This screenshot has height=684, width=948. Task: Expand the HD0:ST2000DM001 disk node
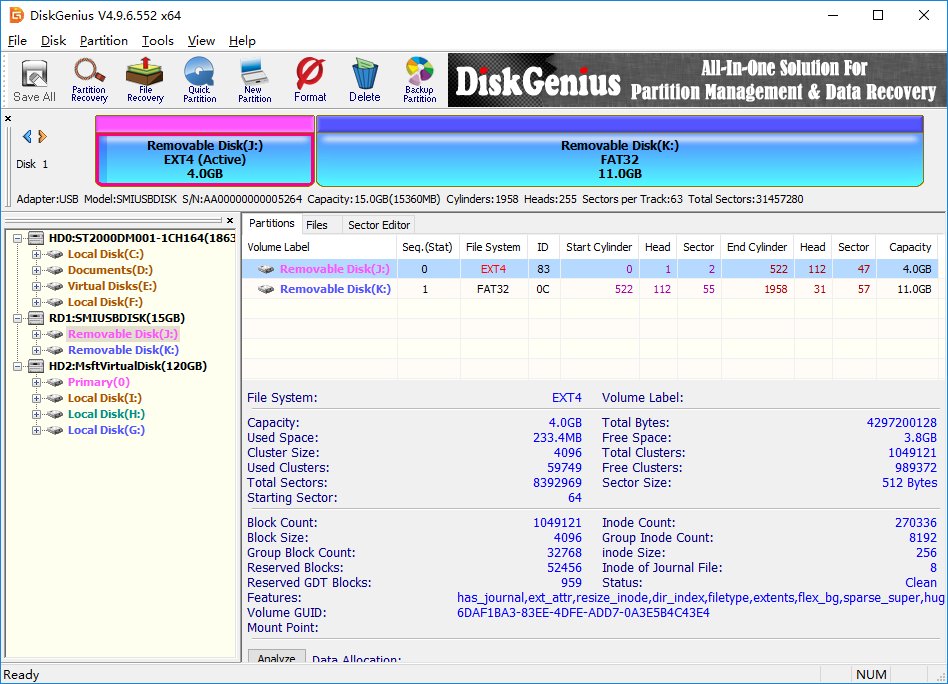(17, 238)
